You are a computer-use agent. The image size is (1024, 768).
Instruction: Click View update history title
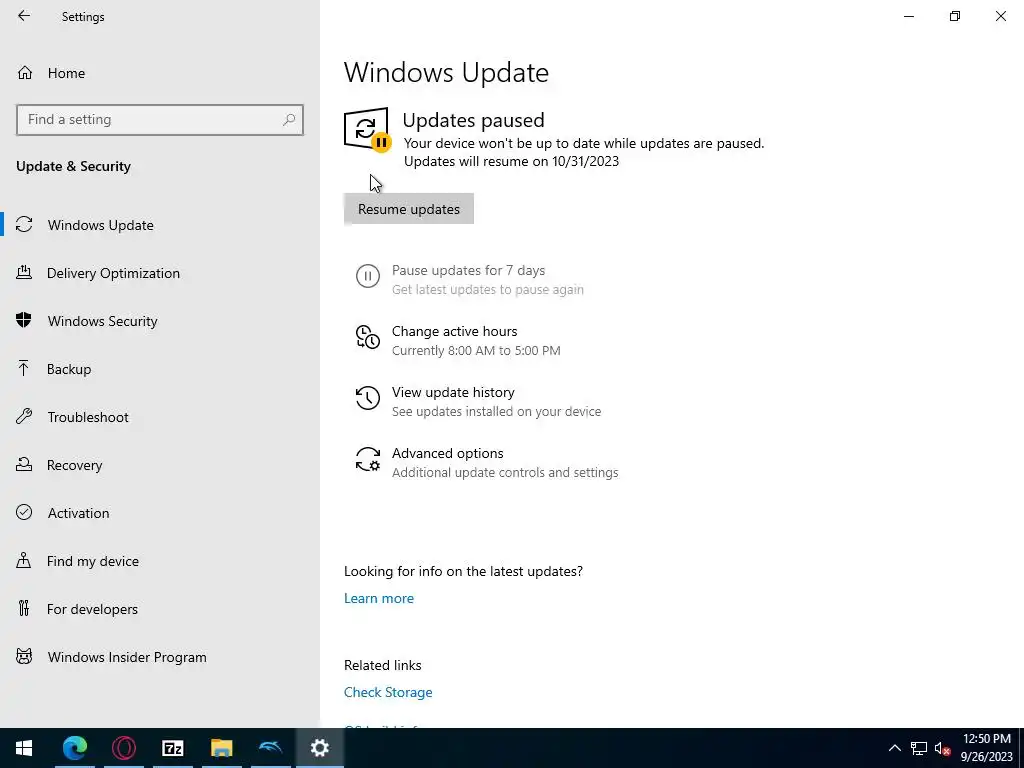click(453, 392)
